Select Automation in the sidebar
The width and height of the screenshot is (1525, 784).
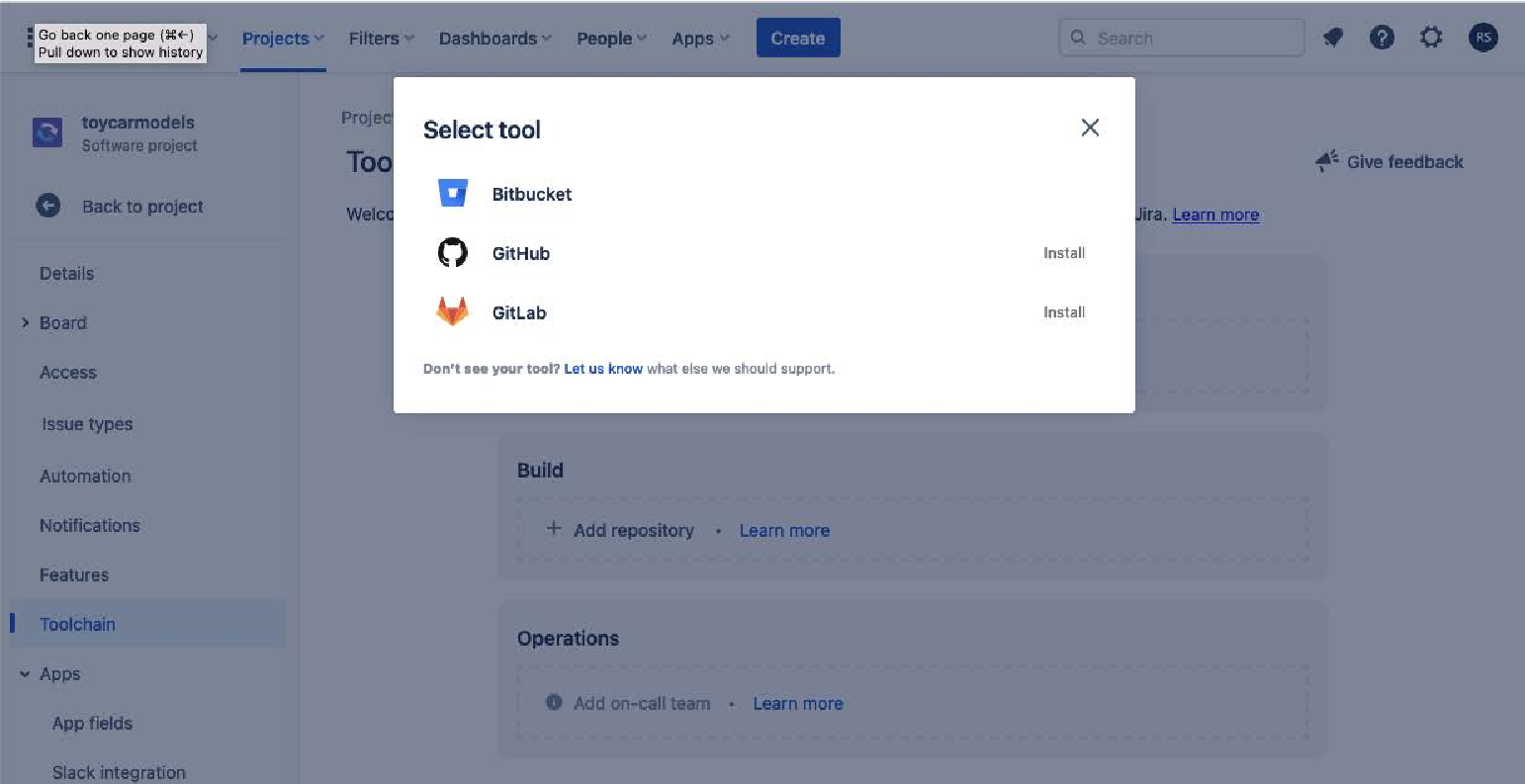pos(85,476)
